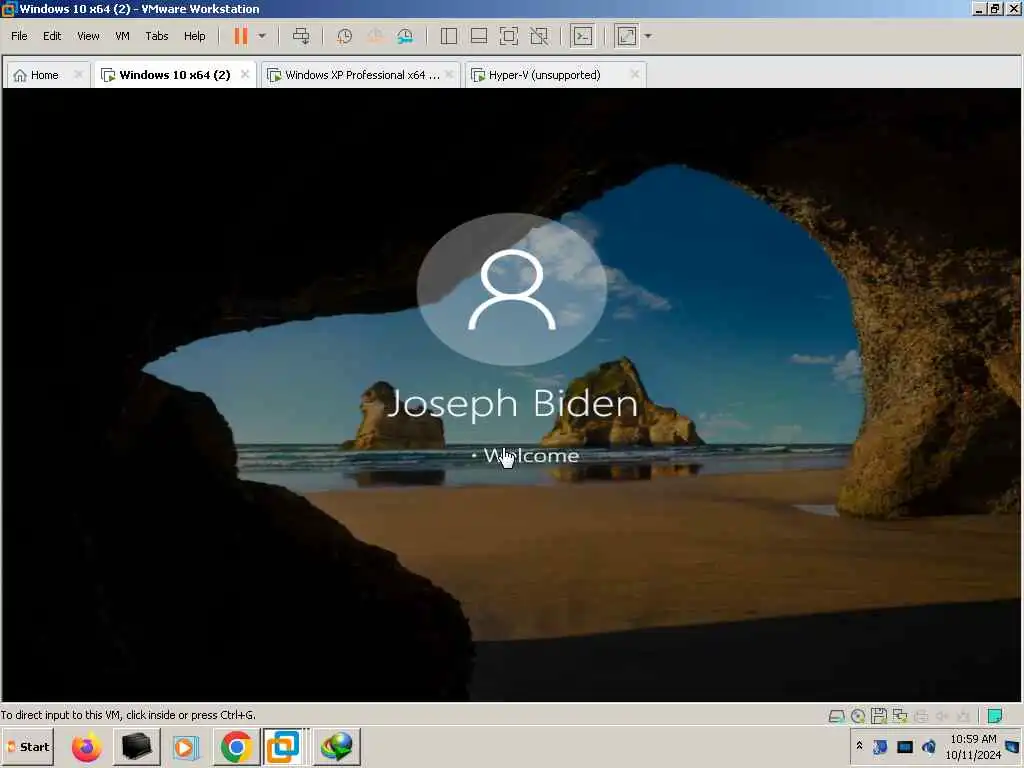
Task: Click the volume speaker tray icon
Action: tap(929, 746)
